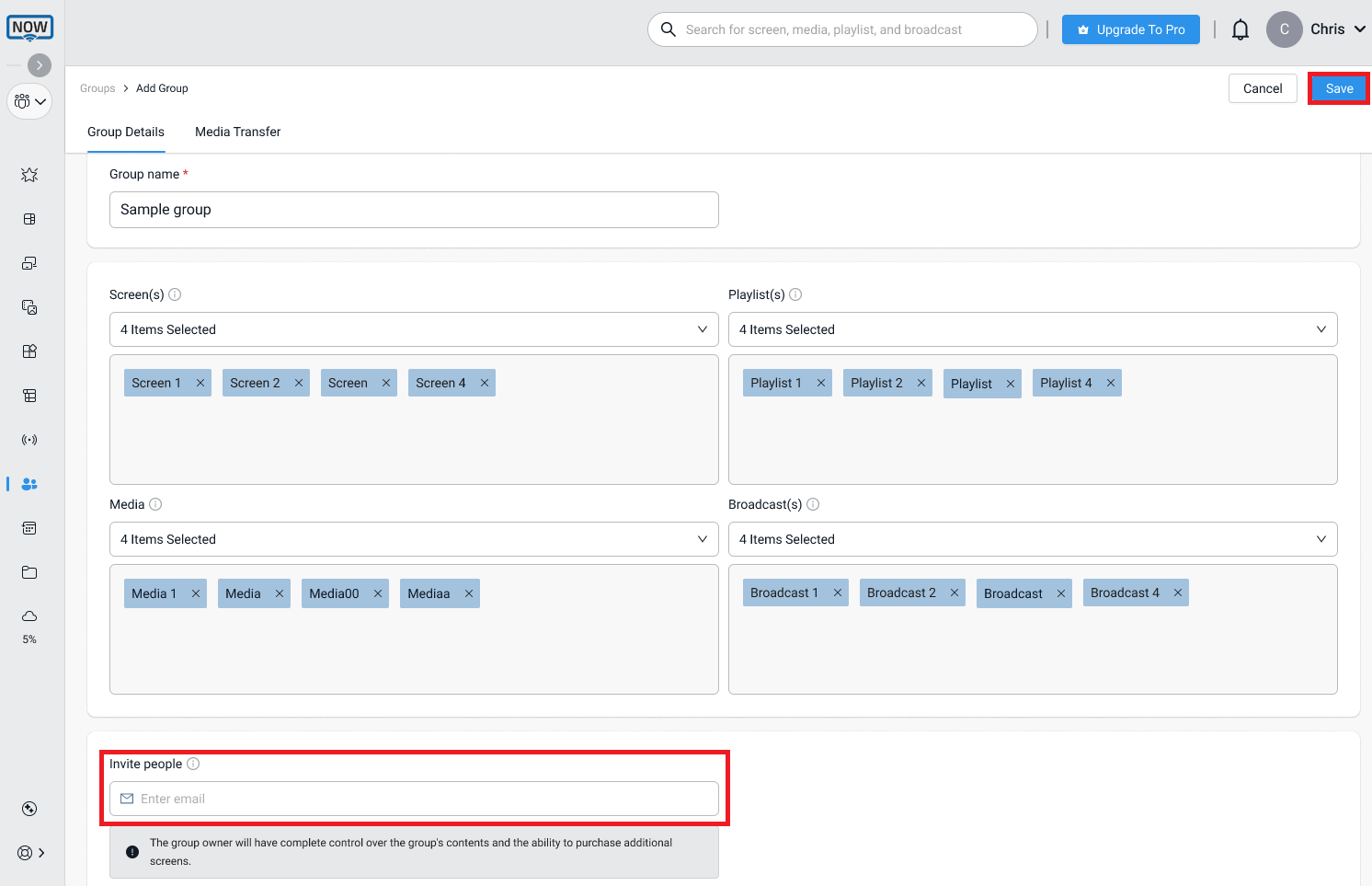Open the Broadcast(s) selection dropdown
Image resolution: width=1372 pixels, height=886 pixels.
click(1033, 539)
